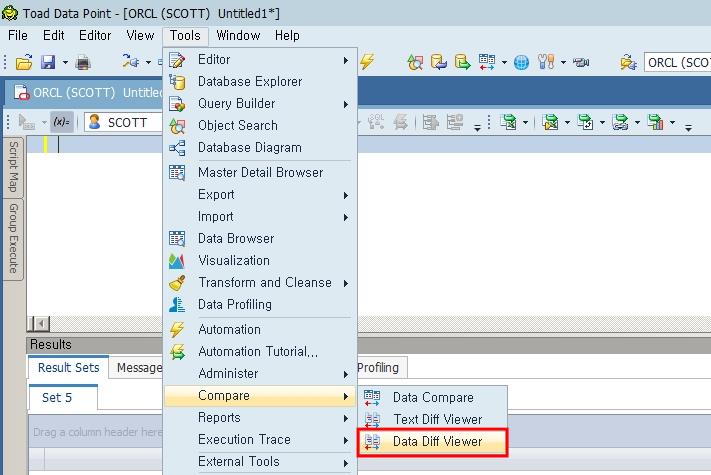The image size is (711, 475).
Task: Choose Text Diff Viewer submenu entry
Action: pos(437,419)
